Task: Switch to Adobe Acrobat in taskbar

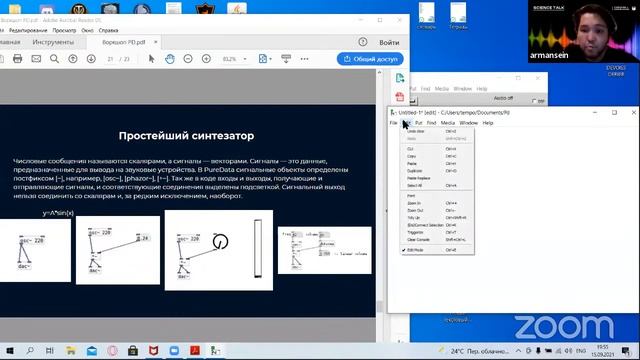Action: 195,351
